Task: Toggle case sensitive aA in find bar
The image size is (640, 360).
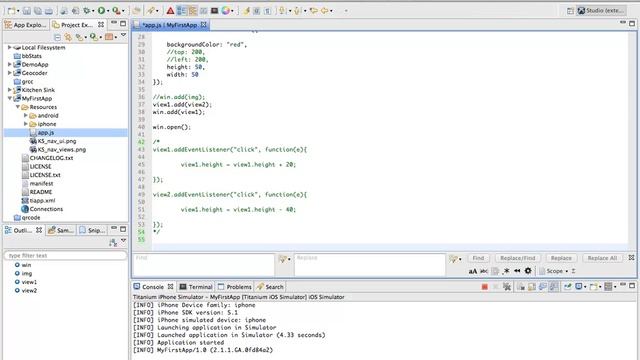Action: coord(473,271)
